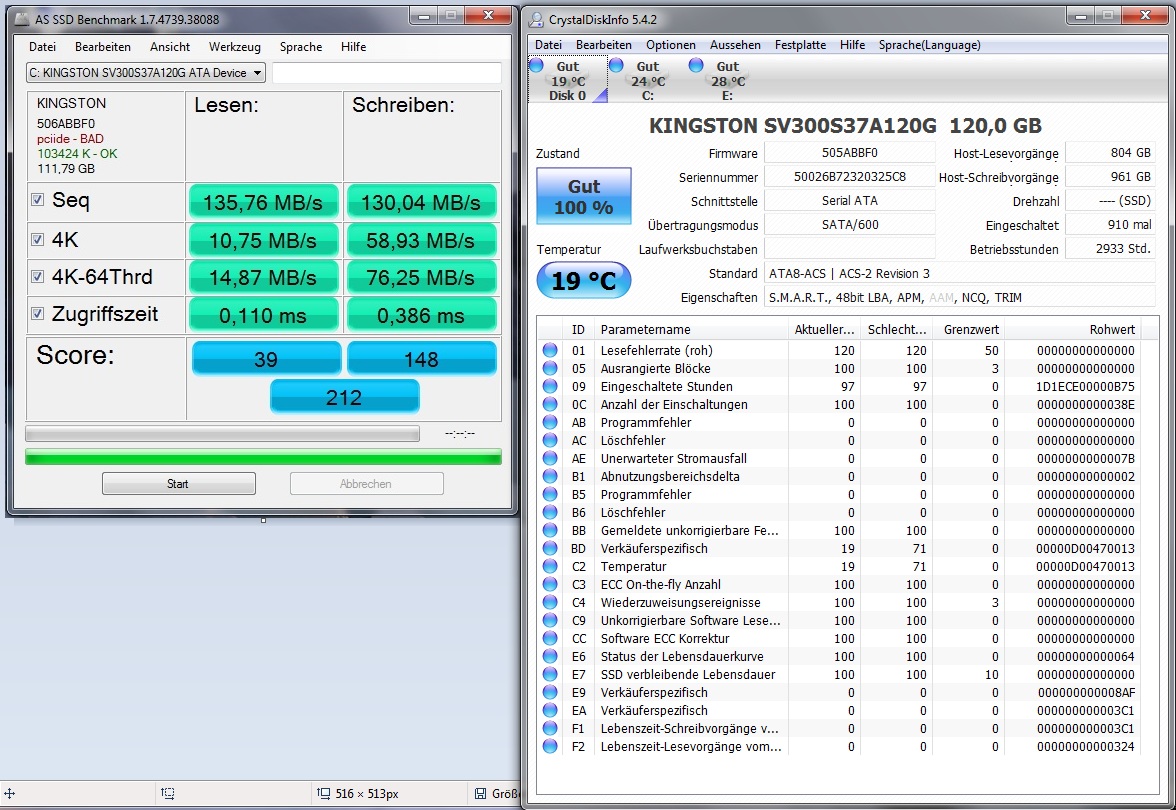Click the Firmware value field 505ABBF0

(x=849, y=153)
